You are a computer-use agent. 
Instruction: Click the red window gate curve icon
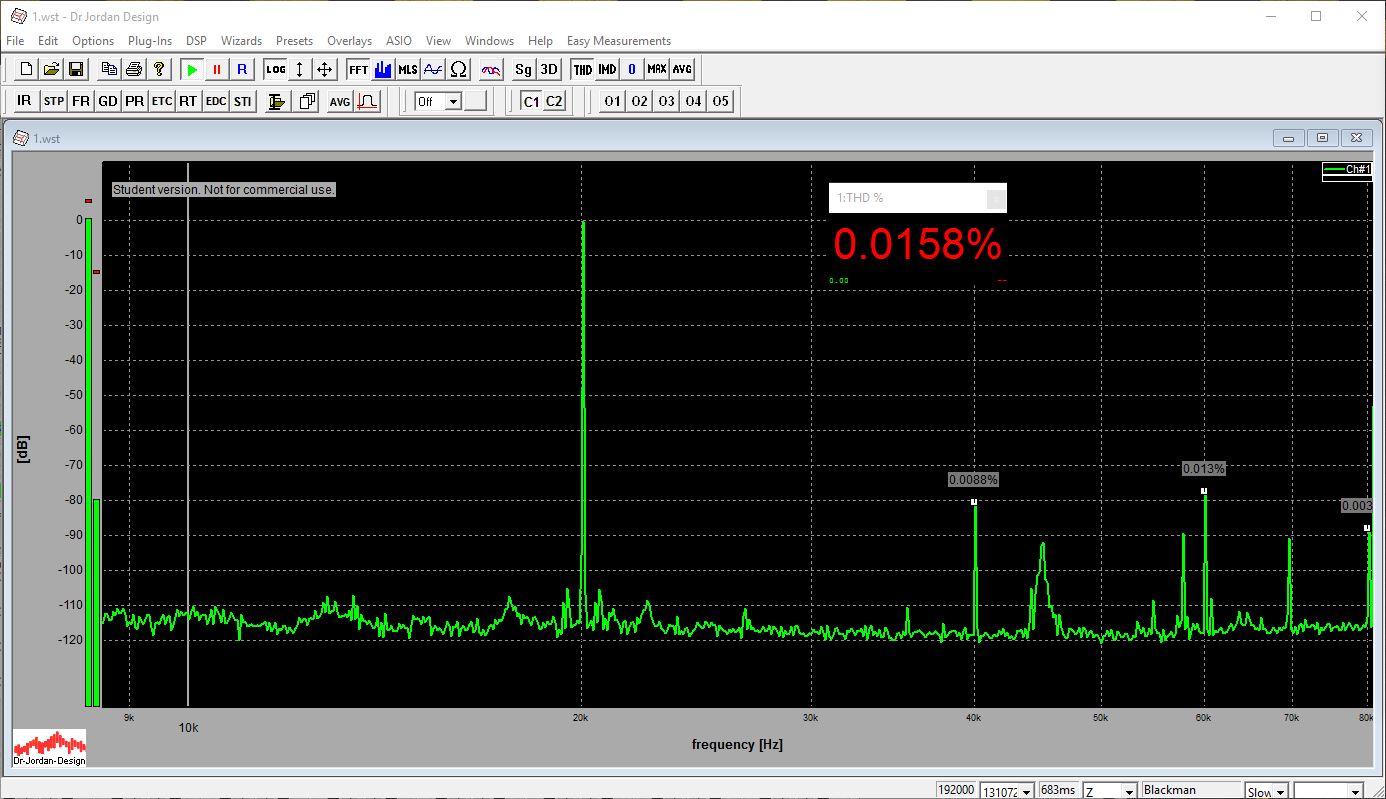click(x=367, y=101)
